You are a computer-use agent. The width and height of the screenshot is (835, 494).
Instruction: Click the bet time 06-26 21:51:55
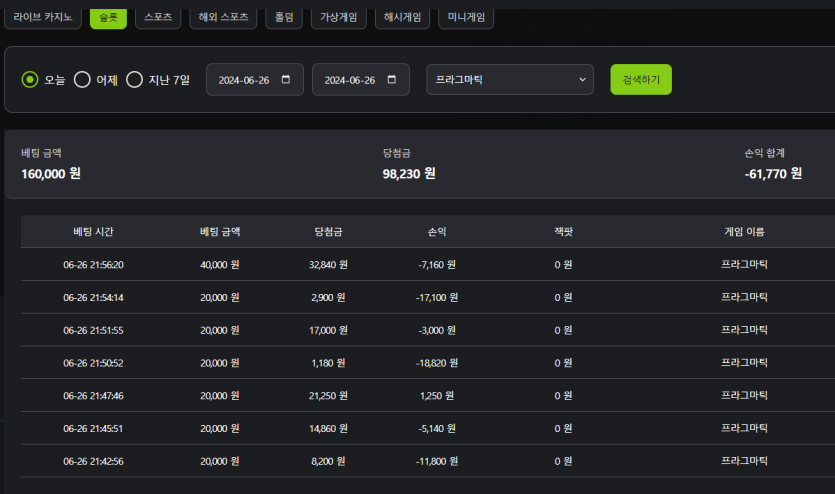pos(93,331)
